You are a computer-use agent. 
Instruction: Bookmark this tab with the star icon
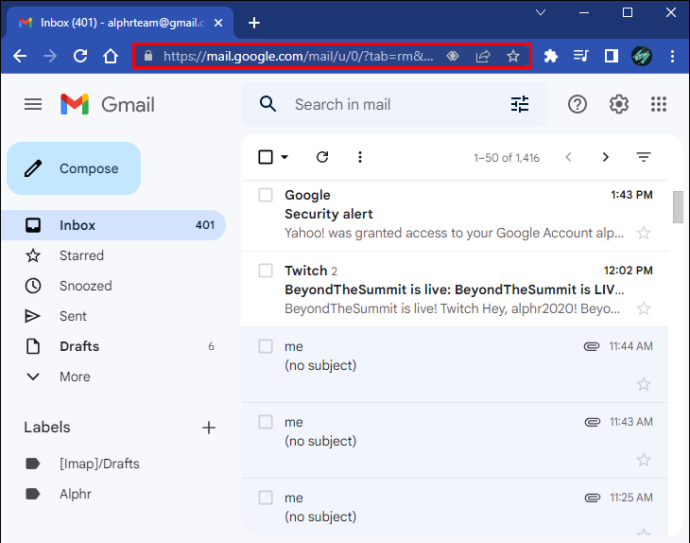click(513, 56)
